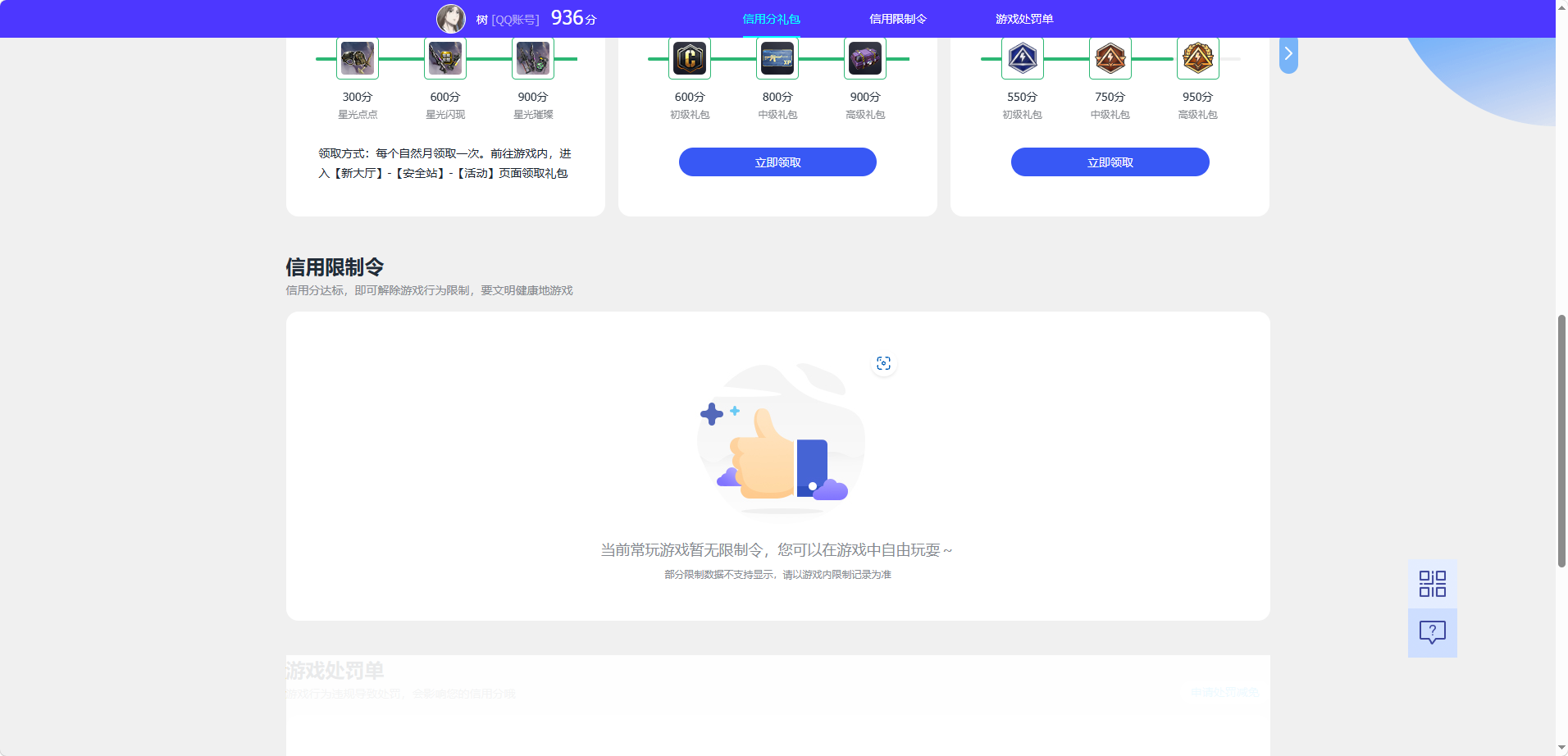This screenshot has height=756, width=1568.
Task: Claim gift with middle card 立即领取 button
Action: (x=777, y=162)
